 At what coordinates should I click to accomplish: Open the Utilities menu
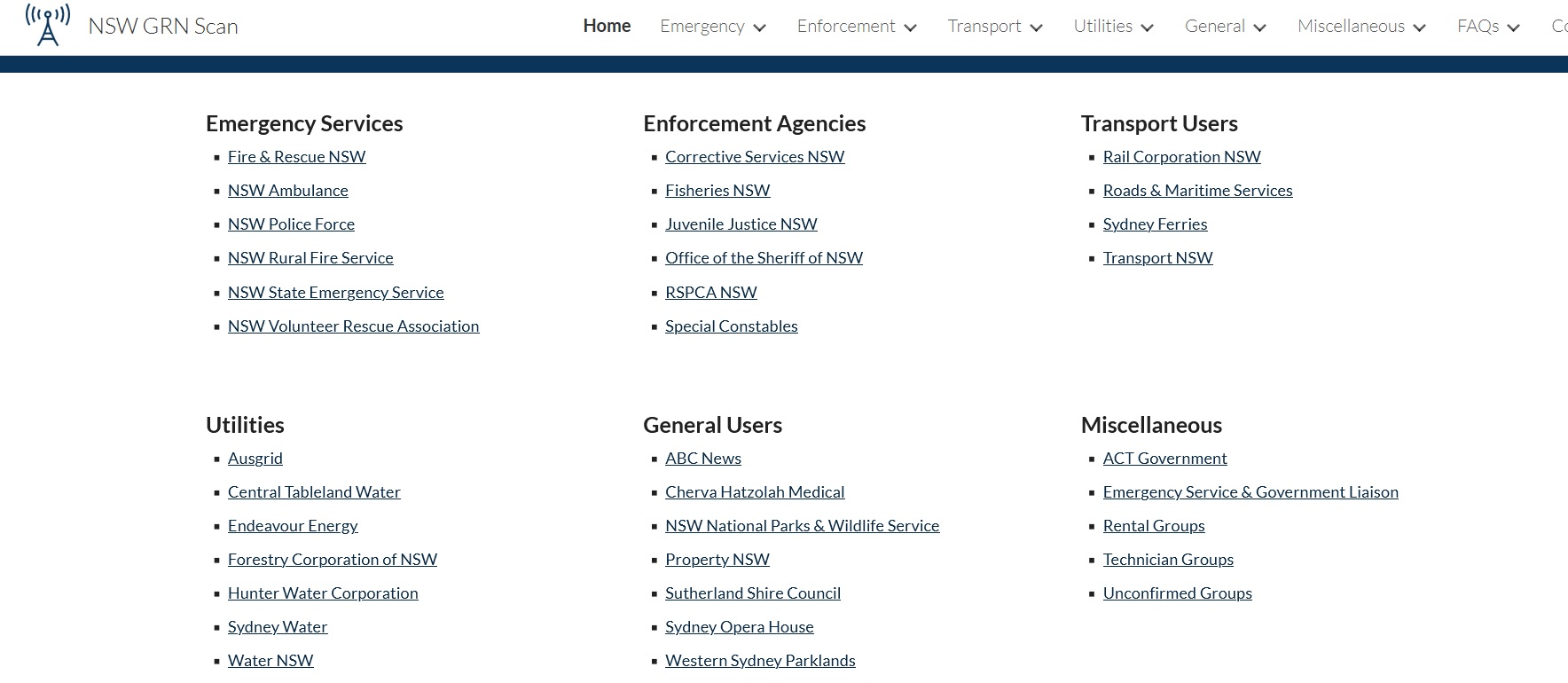pyautogui.click(x=1102, y=26)
